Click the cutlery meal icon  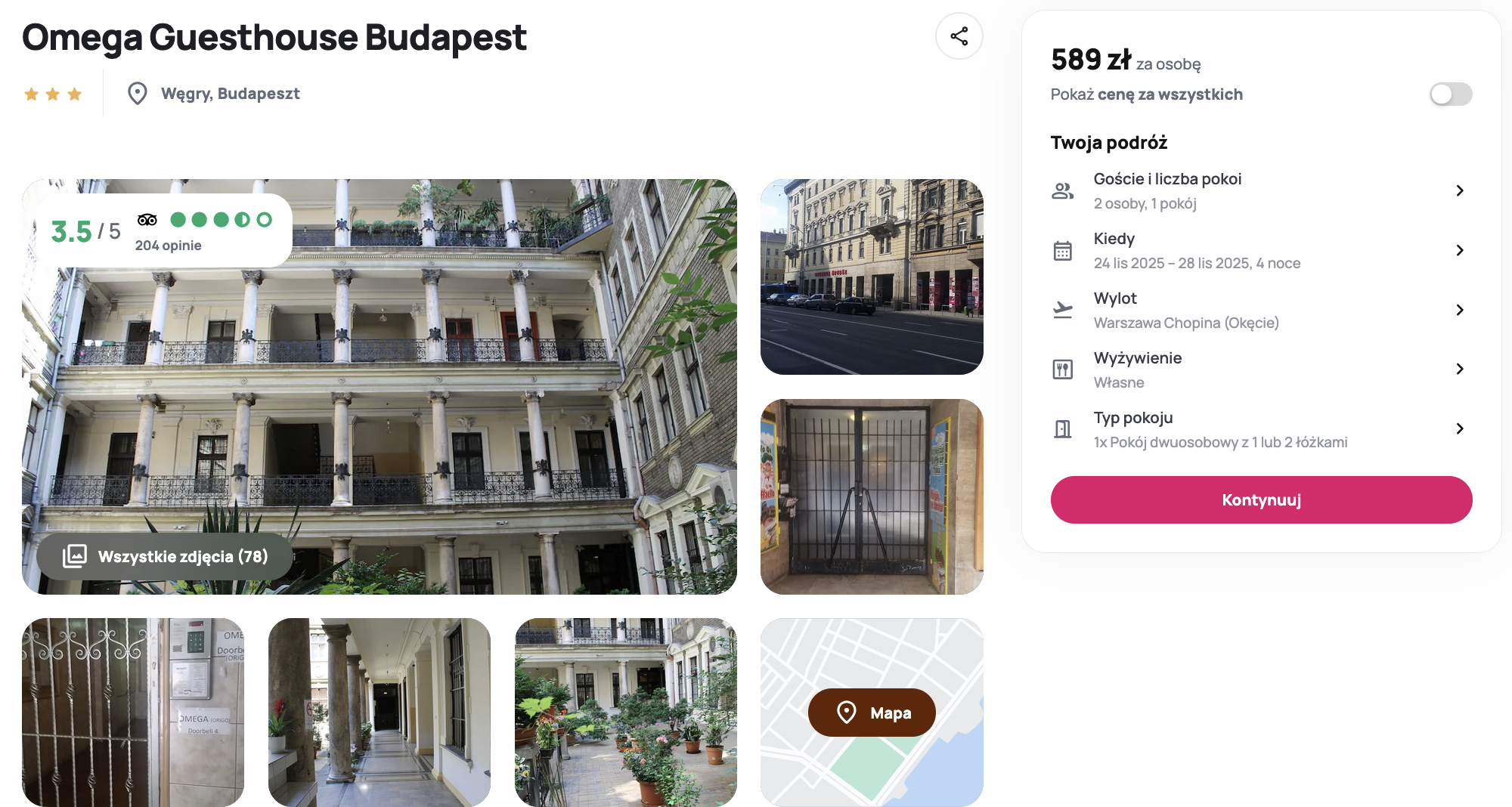(x=1062, y=369)
